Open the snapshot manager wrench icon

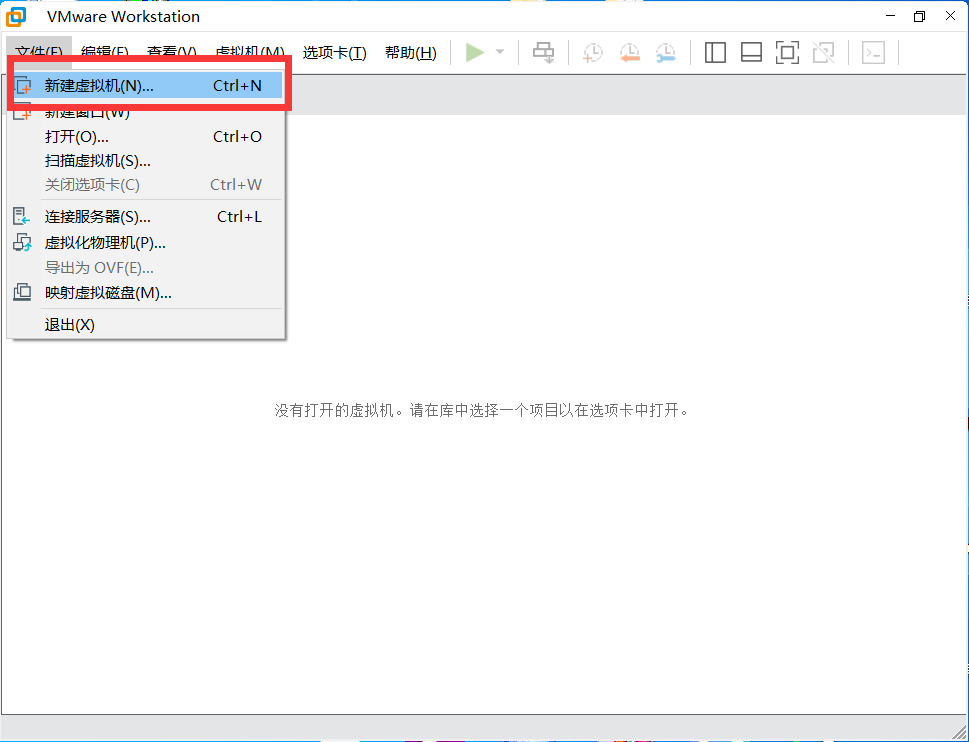[666, 53]
